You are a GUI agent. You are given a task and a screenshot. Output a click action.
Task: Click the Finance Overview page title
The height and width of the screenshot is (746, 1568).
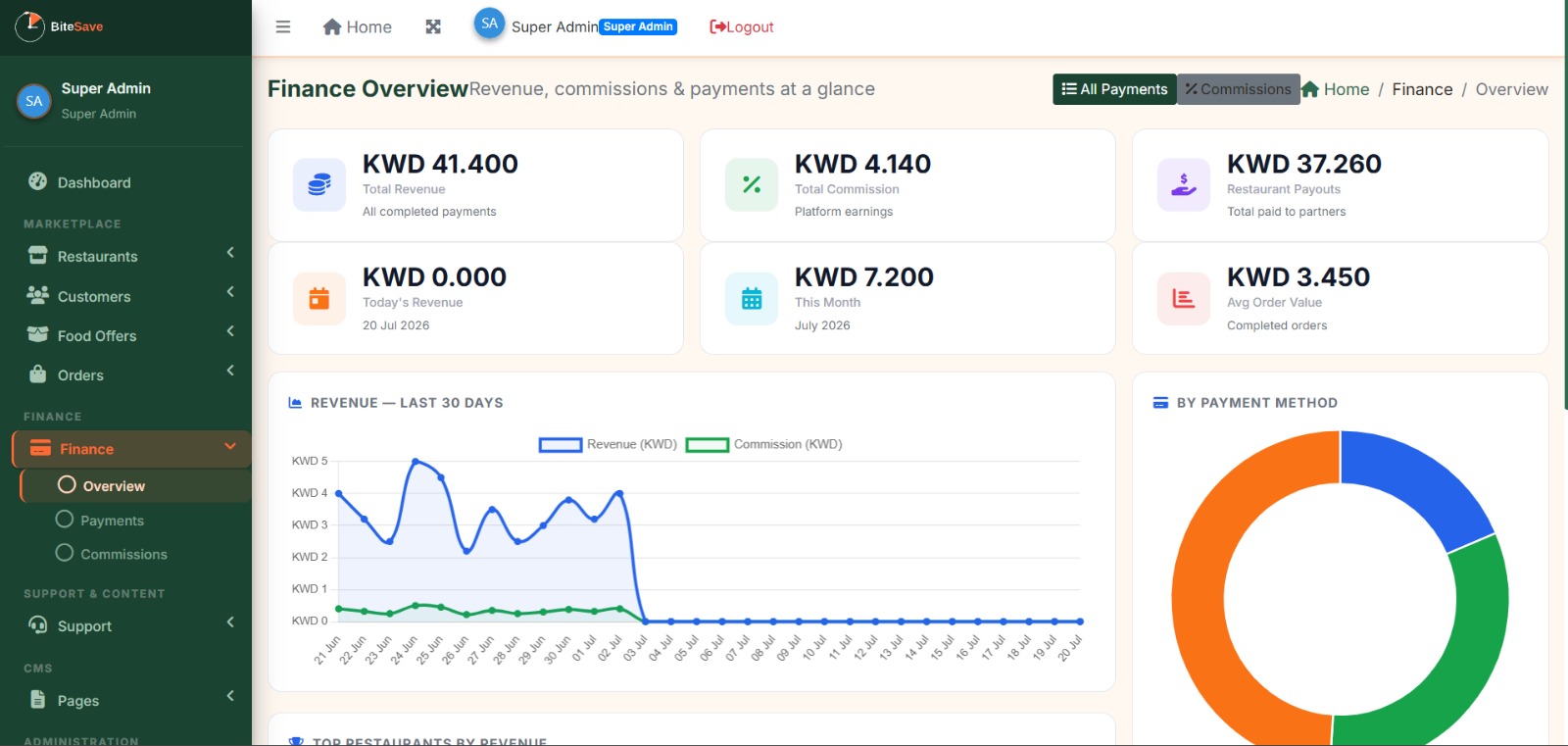pos(367,89)
